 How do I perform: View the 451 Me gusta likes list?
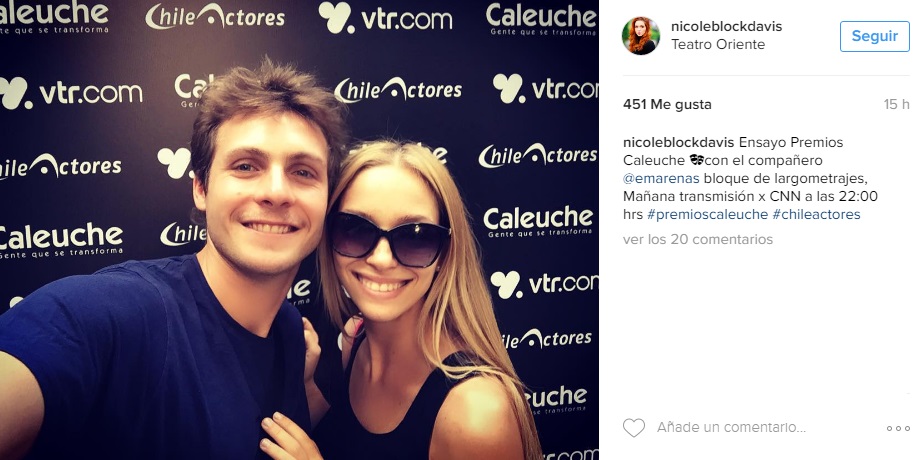point(667,105)
